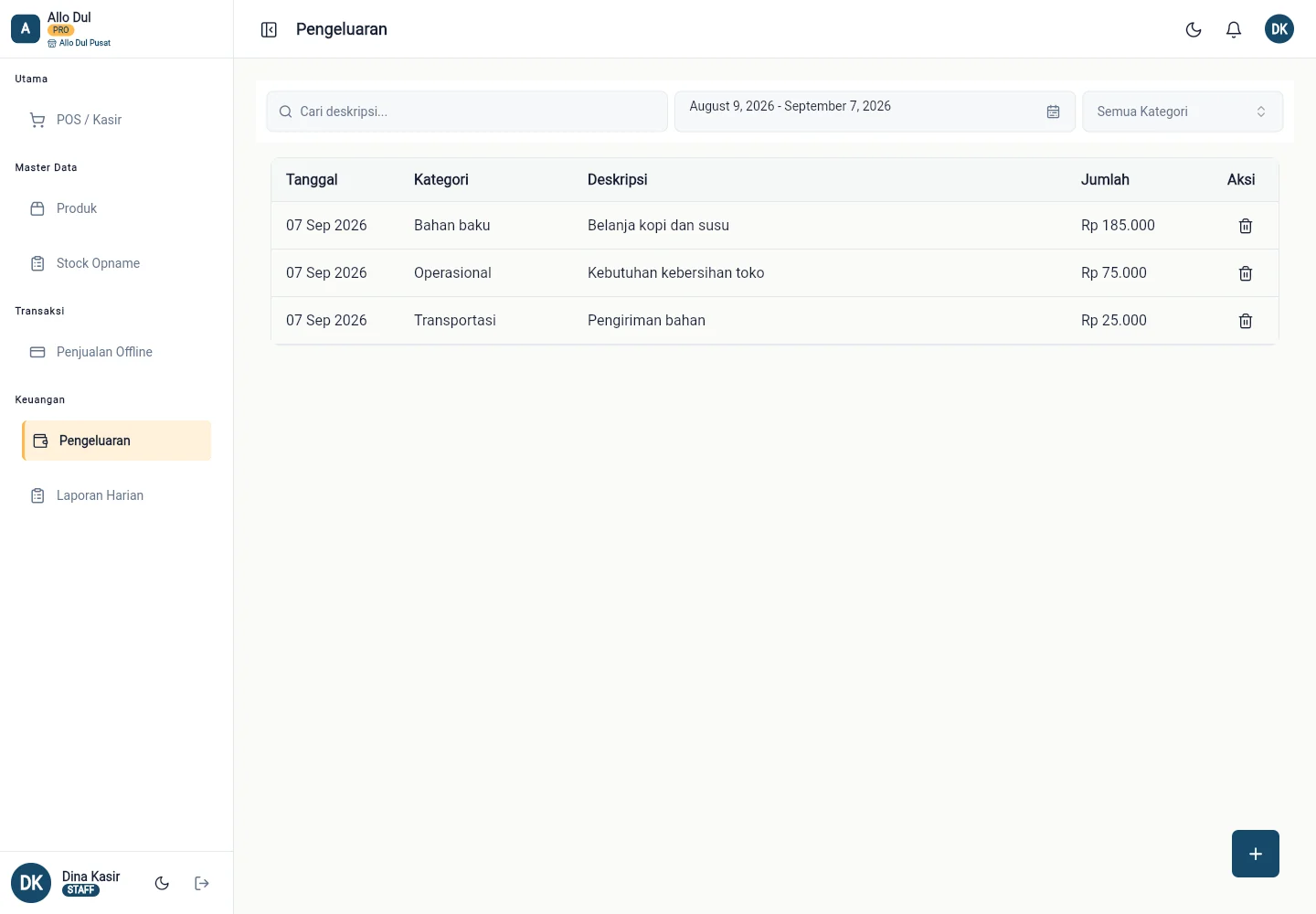Click the Rp 75.000 amount
This screenshot has width=1316, height=914.
[x=1114, y=273]
